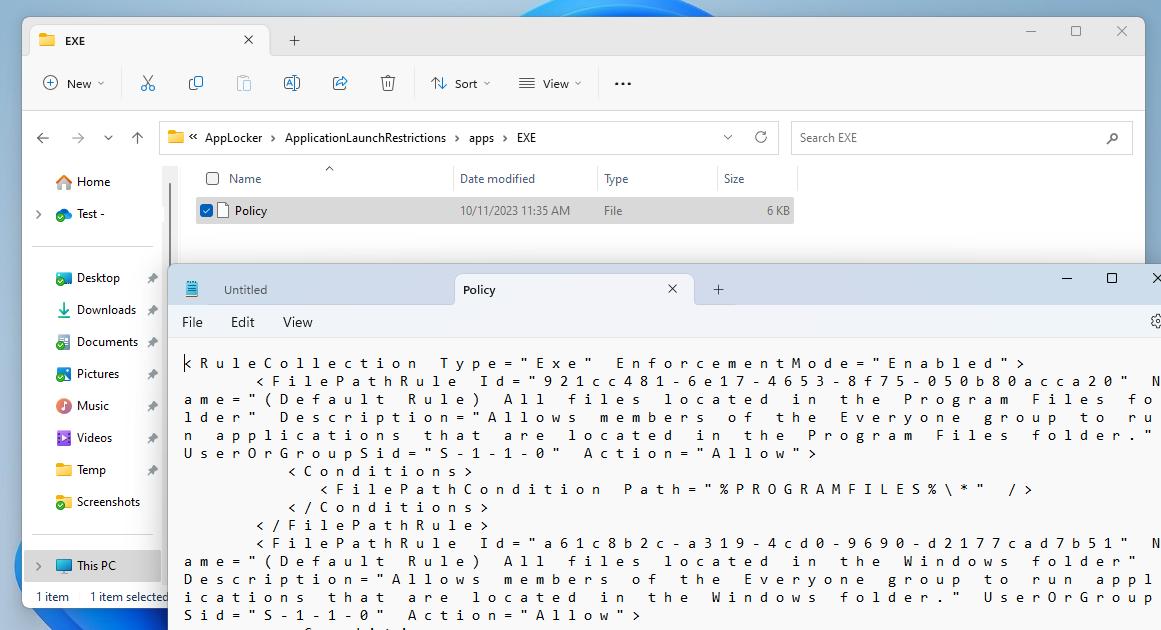Image resolution: width=1161 pixels, height=630 pixels.
Task: Expand the This PC tree node
Action: [x=39, y=566]
